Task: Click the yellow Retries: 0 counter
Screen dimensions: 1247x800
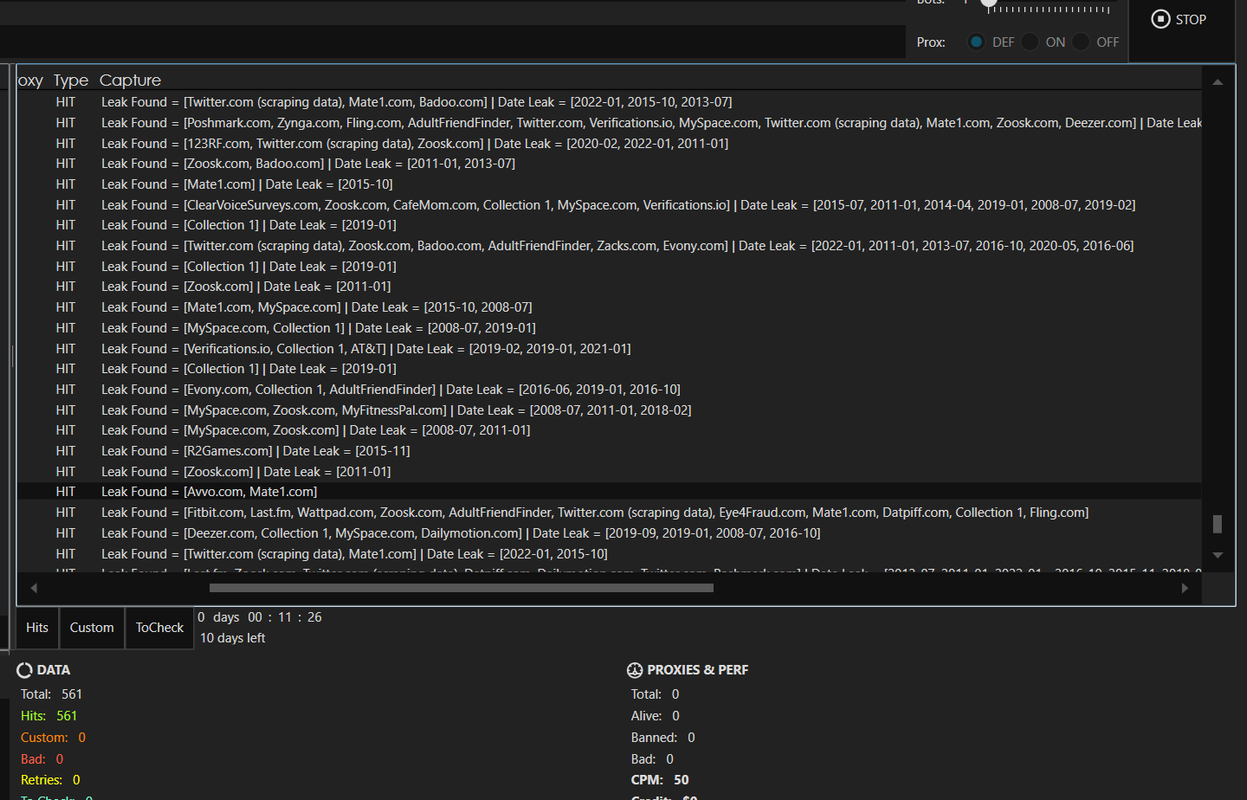Action: 50,780
